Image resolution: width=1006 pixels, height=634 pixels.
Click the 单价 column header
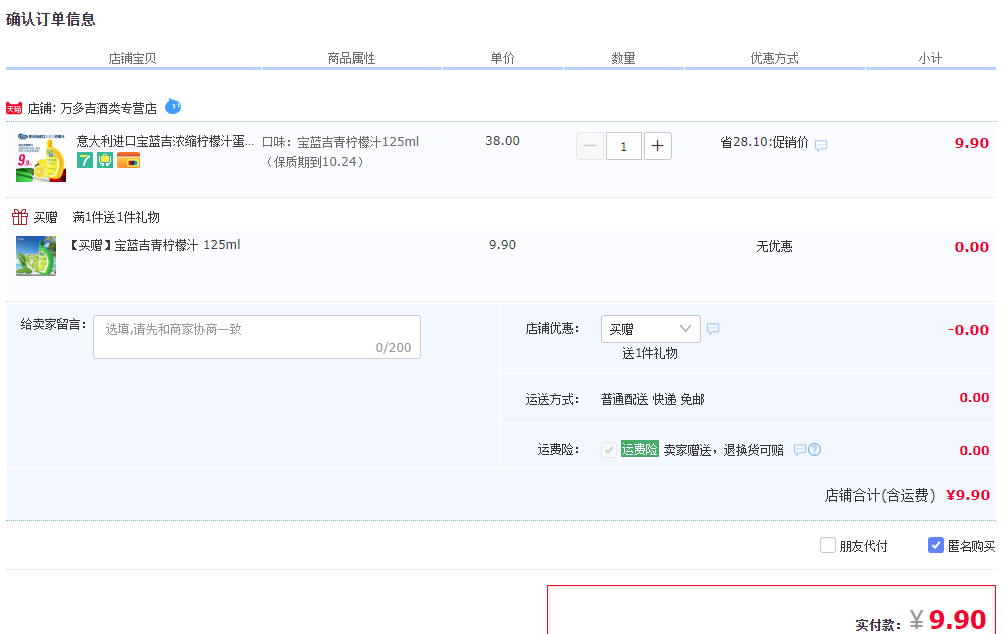pyautogui.click(x=502, y=58)
